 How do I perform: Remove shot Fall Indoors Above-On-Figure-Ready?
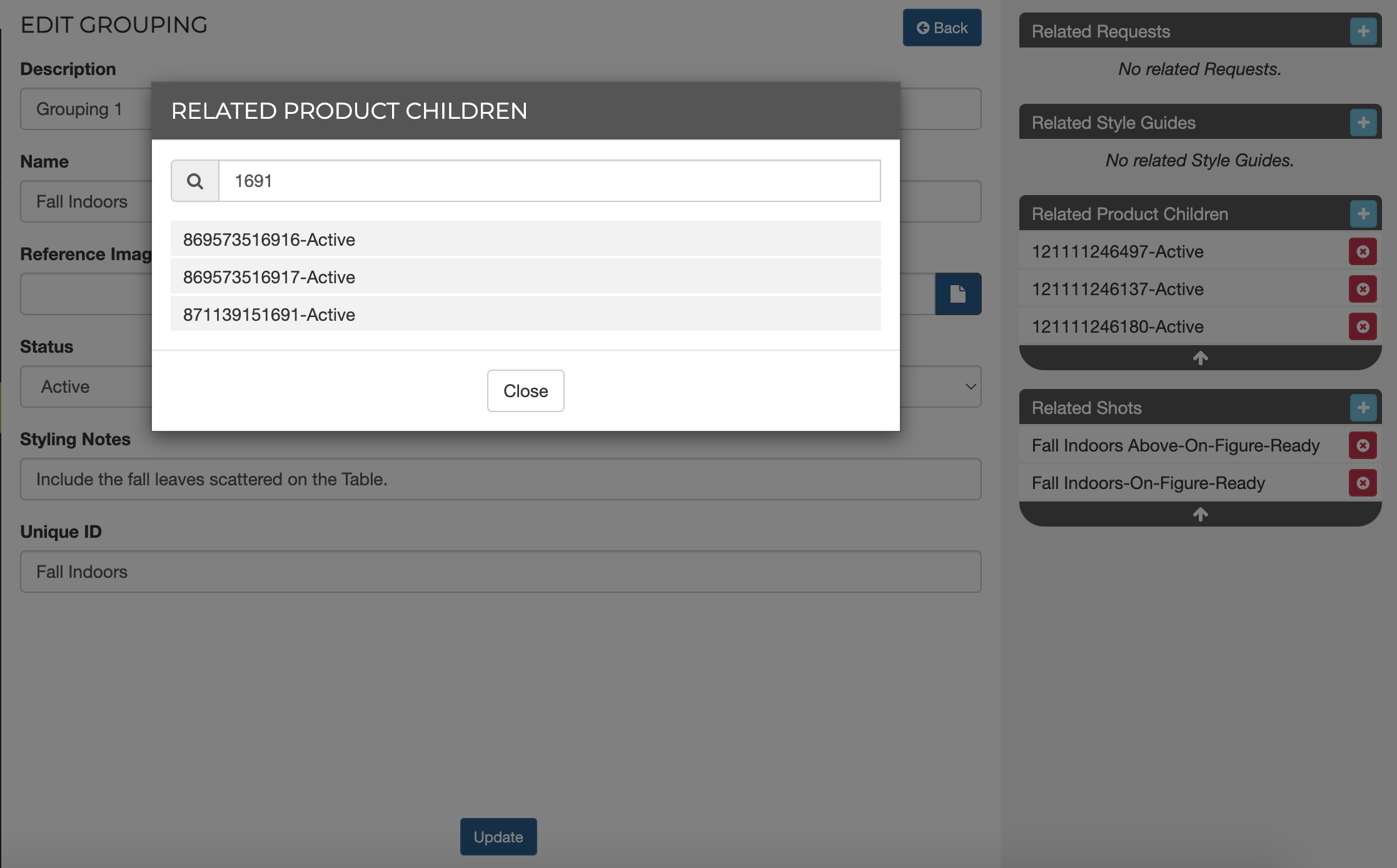(x=1363, y=446)
